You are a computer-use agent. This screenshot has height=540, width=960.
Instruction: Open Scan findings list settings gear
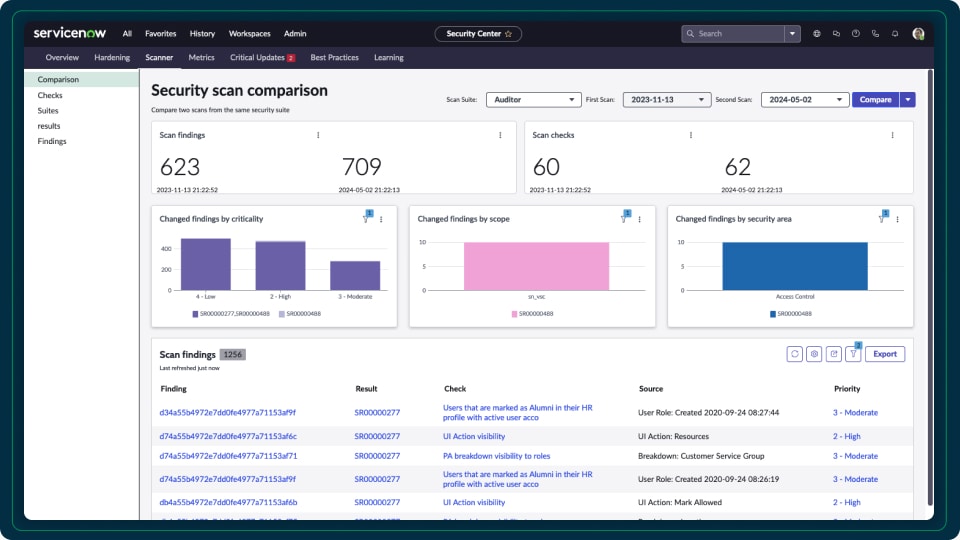(x=814, y=354)
